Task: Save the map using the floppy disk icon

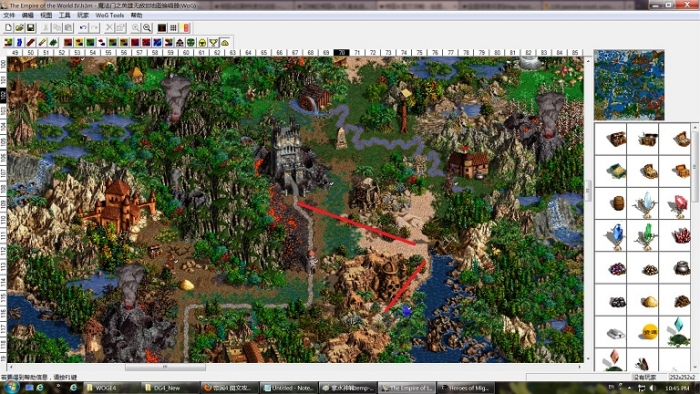Action: 30,28
